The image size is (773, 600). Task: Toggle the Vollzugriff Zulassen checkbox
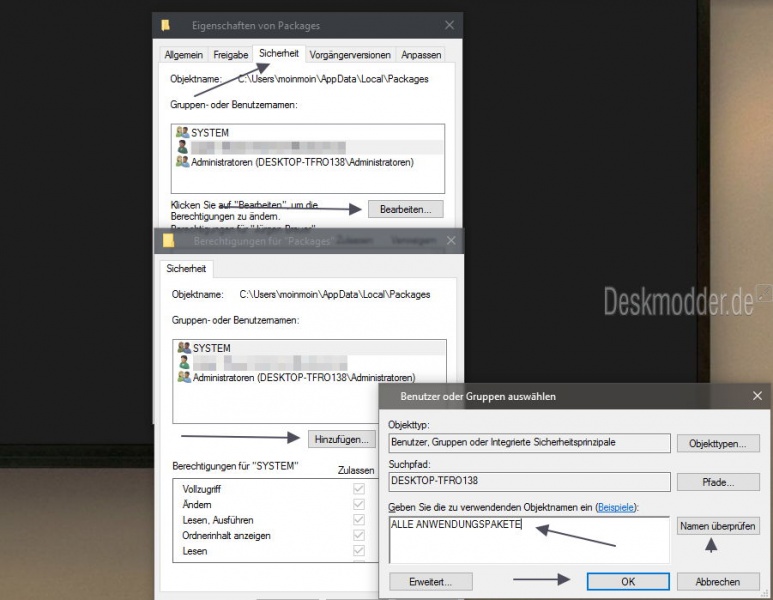pos(359,489)
